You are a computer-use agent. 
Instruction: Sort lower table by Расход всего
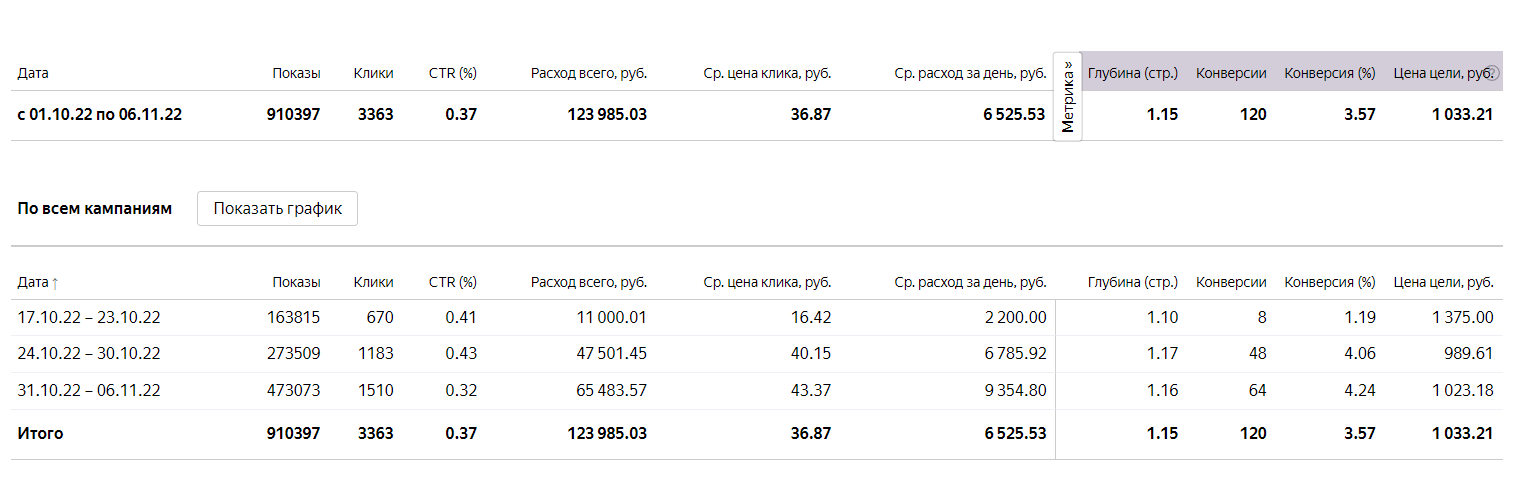(x=588, y=282)
